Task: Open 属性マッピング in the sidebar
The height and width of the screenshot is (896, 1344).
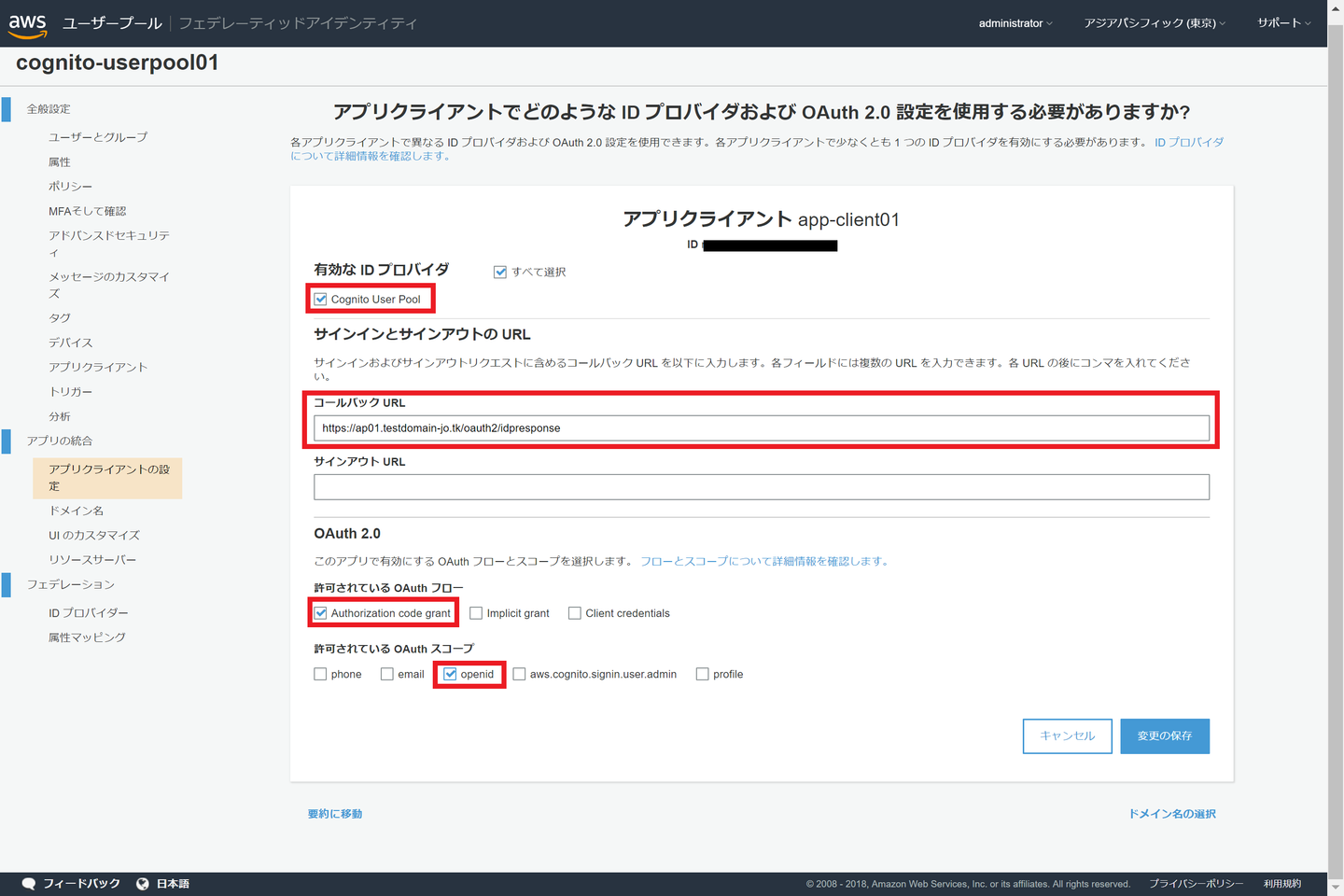Action: (87, 637)
